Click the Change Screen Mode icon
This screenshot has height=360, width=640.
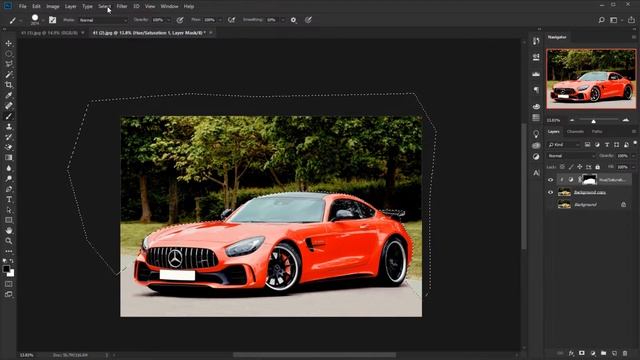click(9, 294)
